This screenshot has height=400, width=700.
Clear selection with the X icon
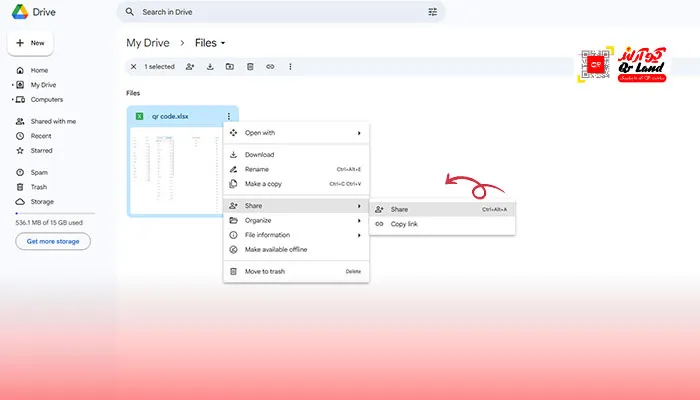(134, 67)
